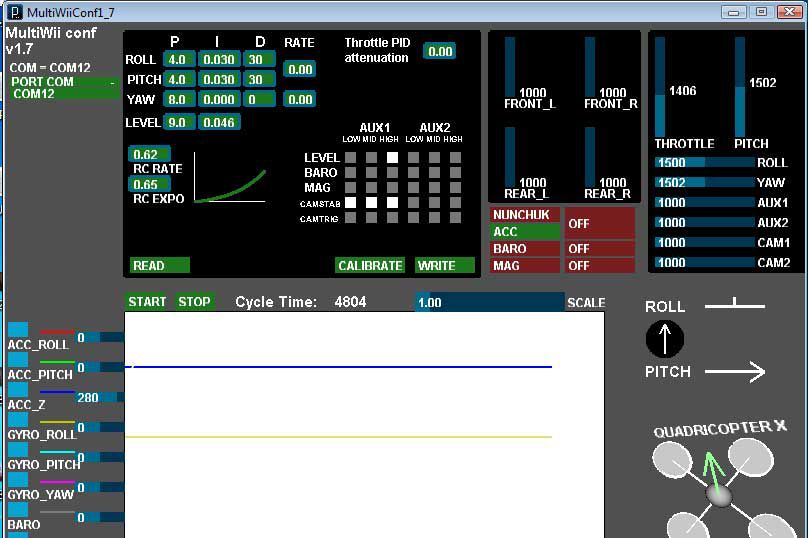
Task: Click the YAW RATE value field
Action: click(299, 99)
